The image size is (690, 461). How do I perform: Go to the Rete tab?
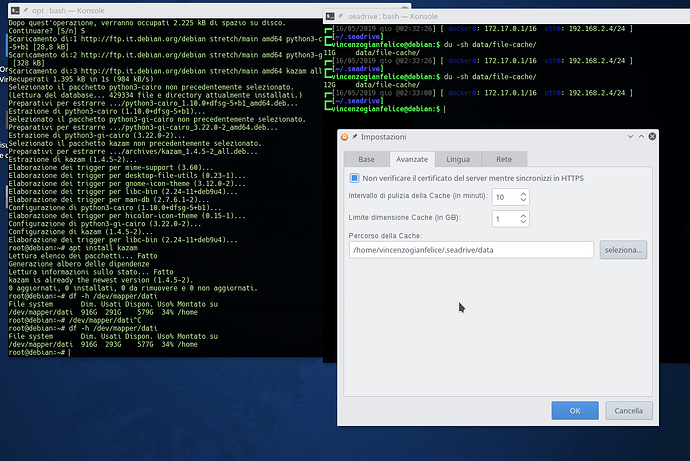[504, 159]
